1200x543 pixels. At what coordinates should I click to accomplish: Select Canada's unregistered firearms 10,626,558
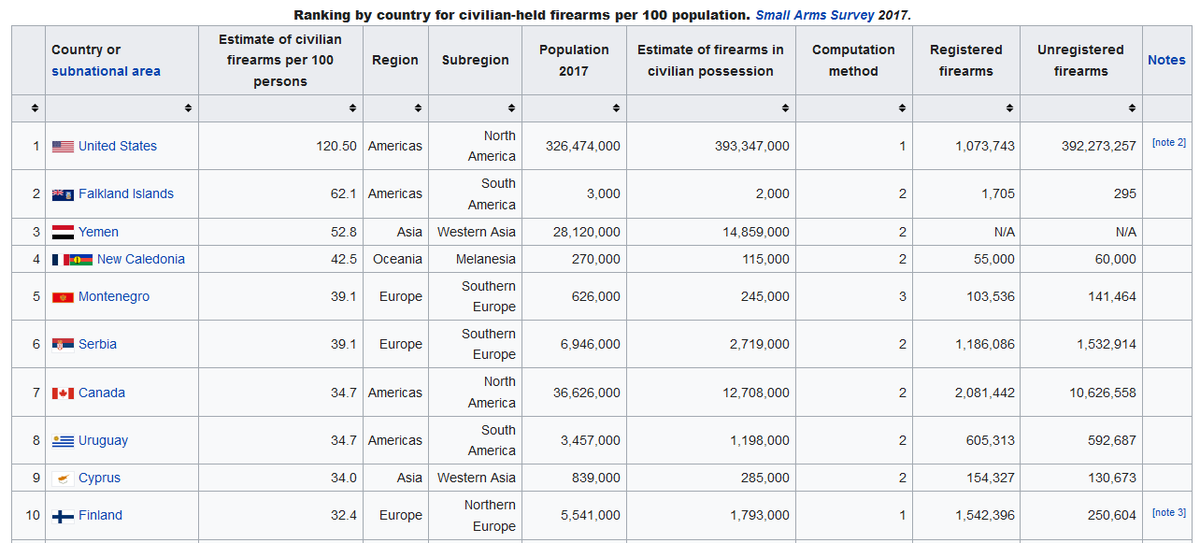click(1103, 393)
